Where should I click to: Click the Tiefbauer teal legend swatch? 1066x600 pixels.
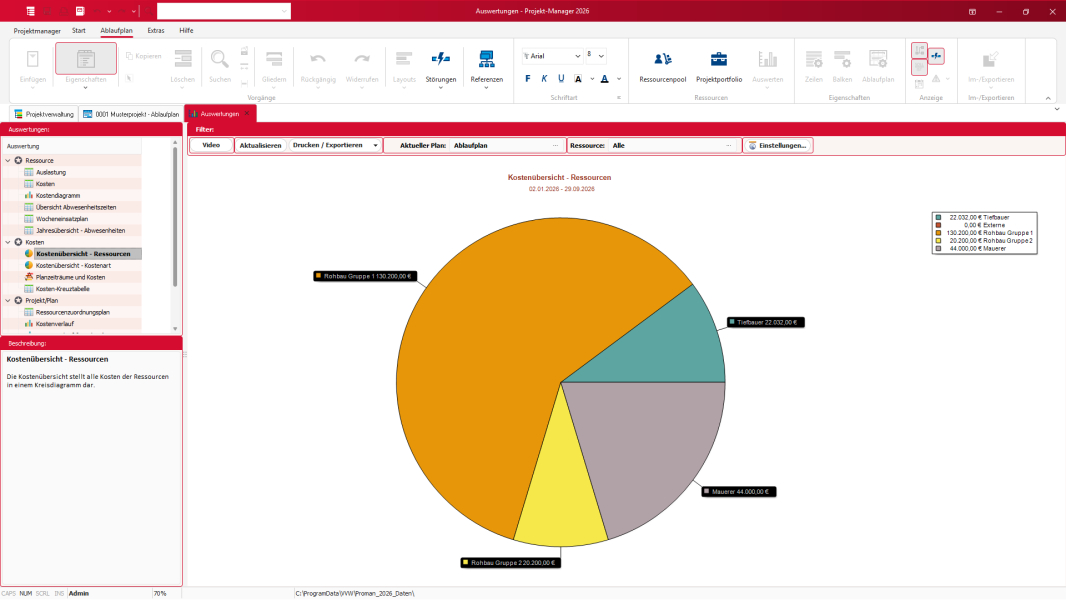[938, 217]
